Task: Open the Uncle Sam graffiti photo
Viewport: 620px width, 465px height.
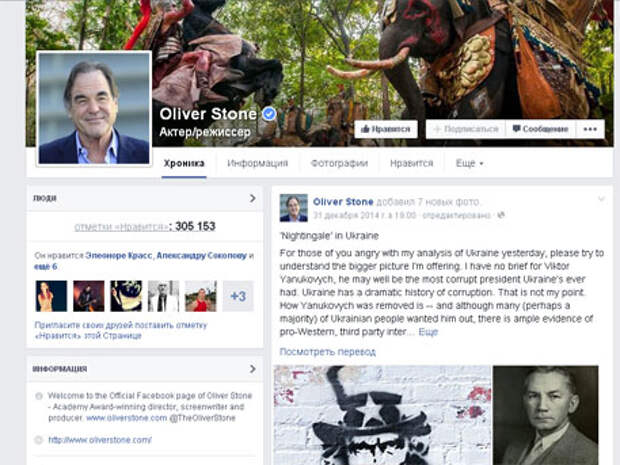Action: (x=382, y=415)
